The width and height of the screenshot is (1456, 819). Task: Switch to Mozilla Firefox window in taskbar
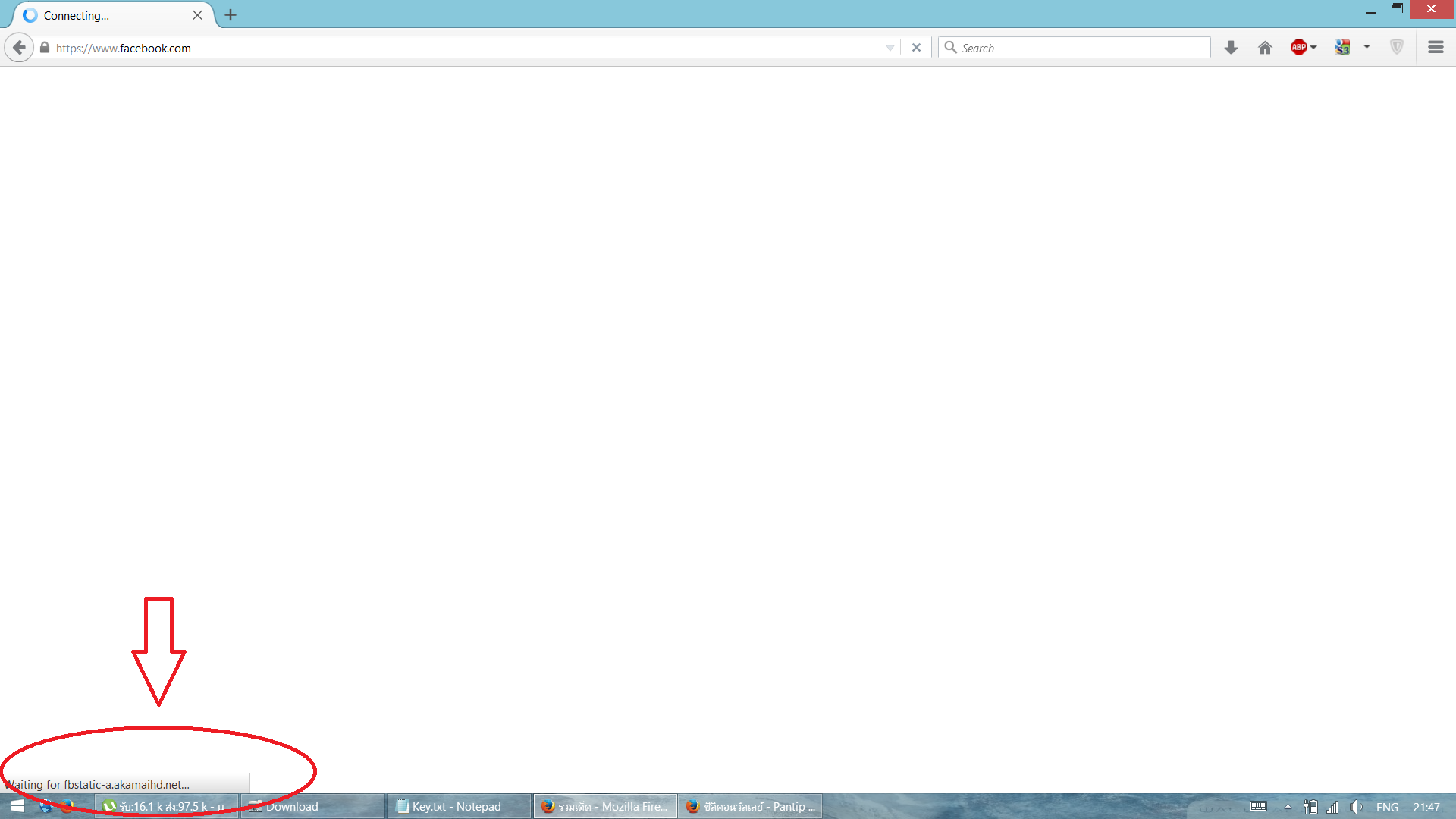(605, 806)
